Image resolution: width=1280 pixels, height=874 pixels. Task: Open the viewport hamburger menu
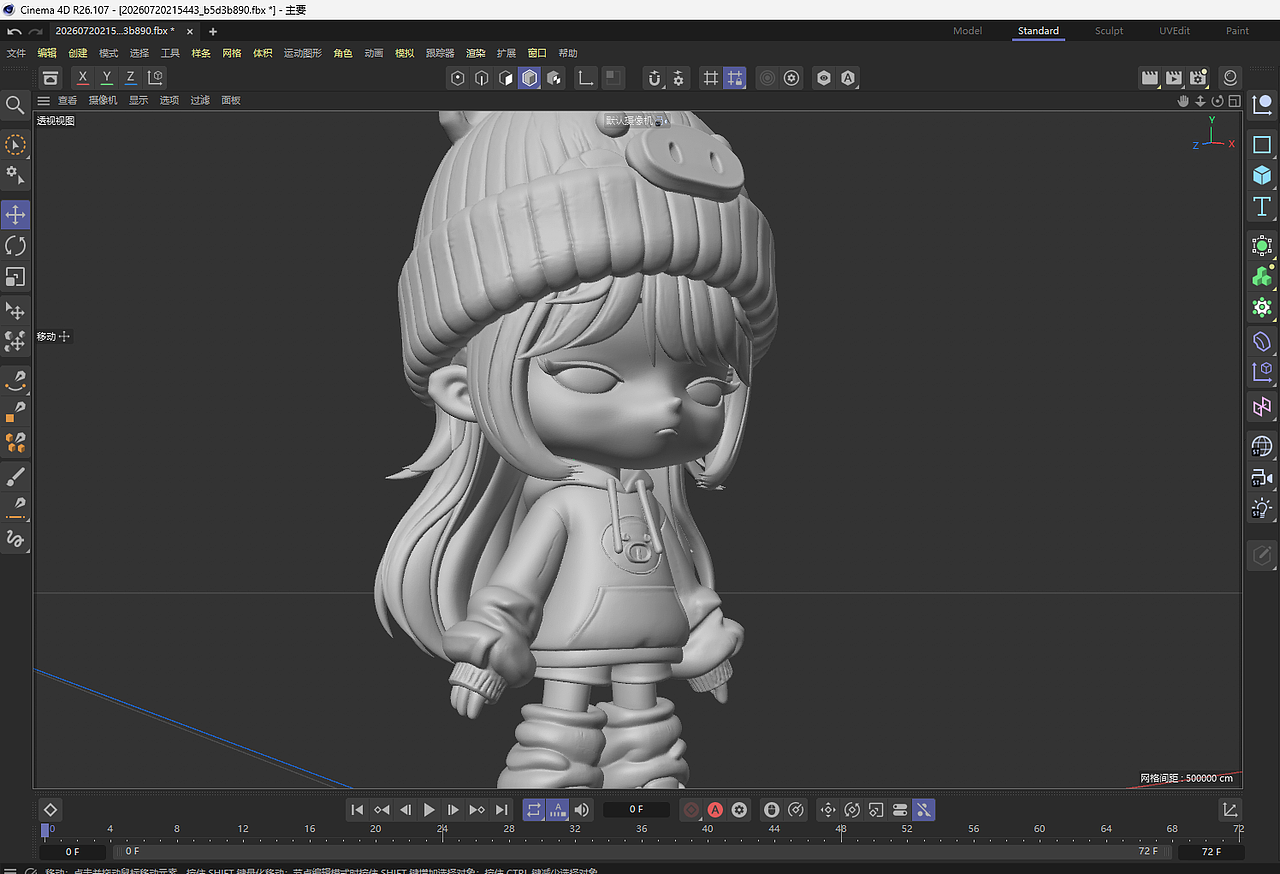click(43, 101)
